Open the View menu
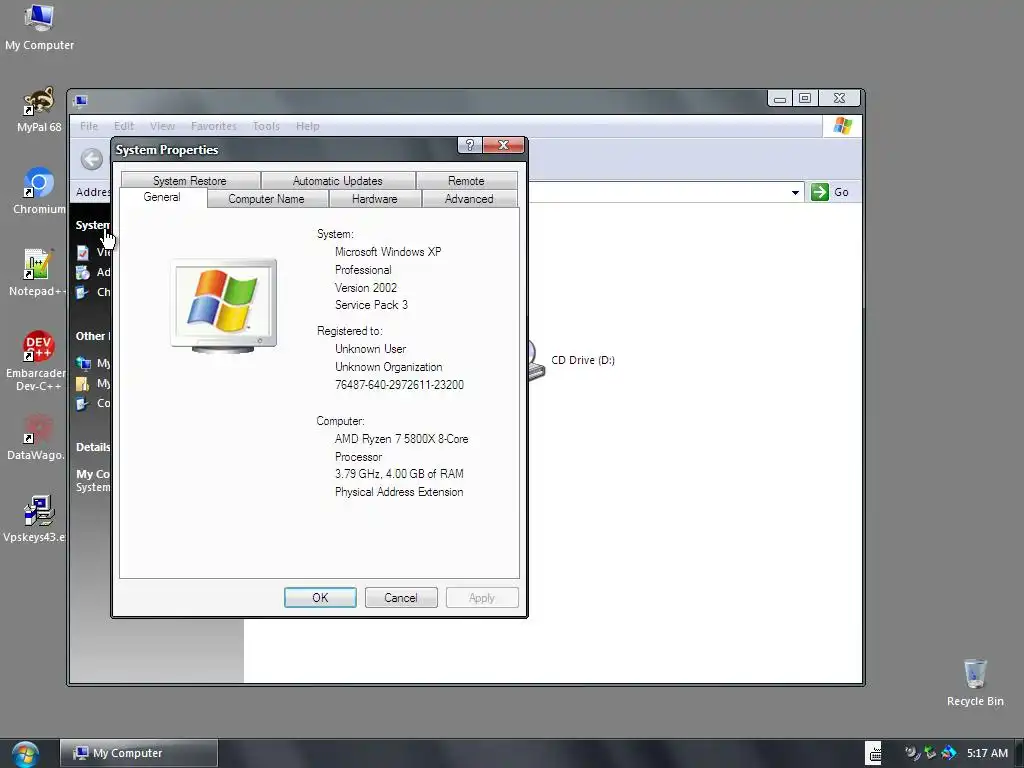The image size is (1024, 768). (162, 126)
